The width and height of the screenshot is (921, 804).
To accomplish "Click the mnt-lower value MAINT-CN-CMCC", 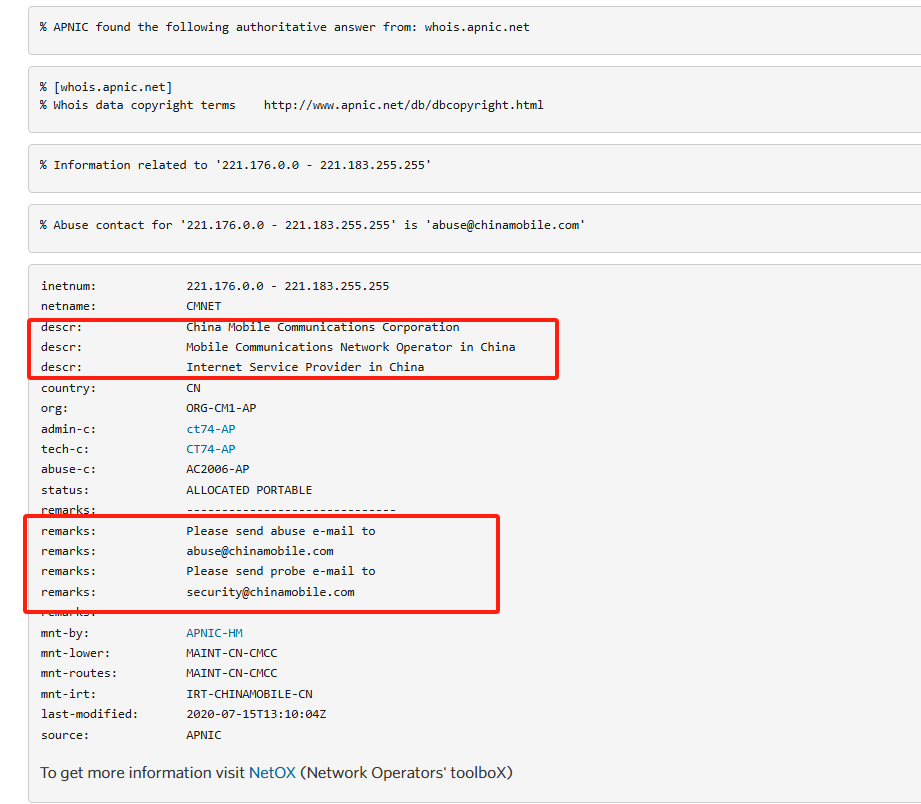I will [231, 653].
